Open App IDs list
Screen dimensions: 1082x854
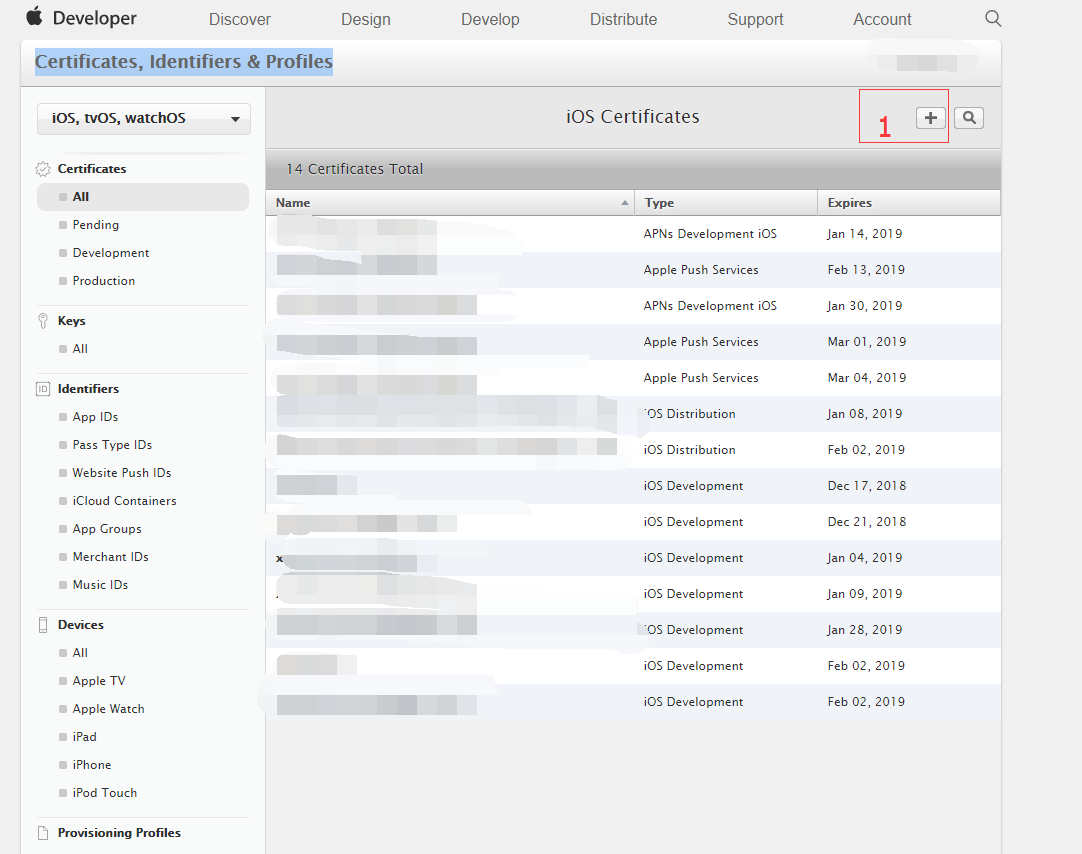tap(95, 417)
